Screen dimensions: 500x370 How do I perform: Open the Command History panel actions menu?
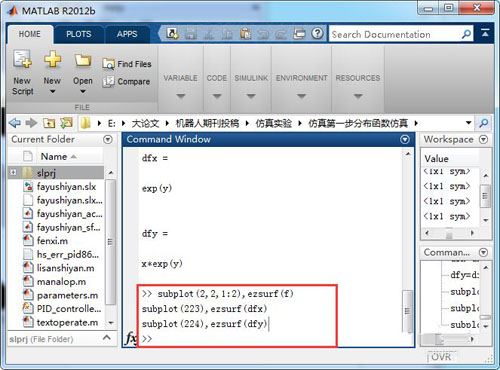point(483,252)
